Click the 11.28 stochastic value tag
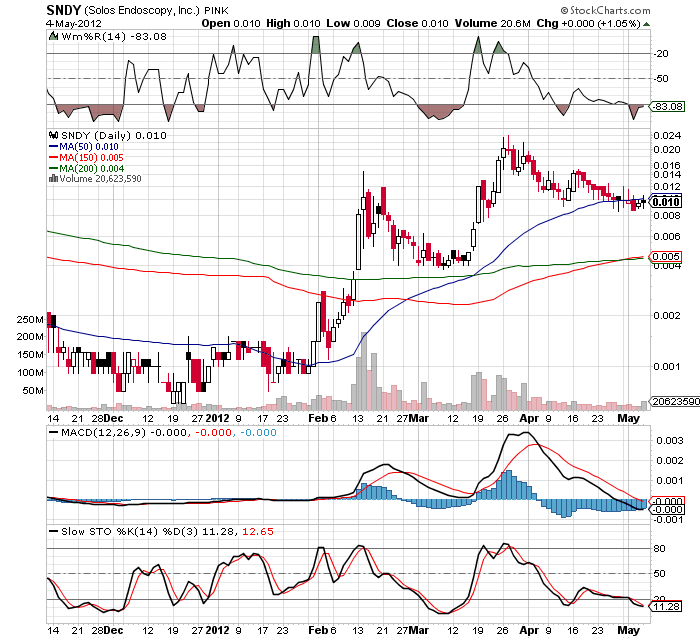The image size is (700, 639). (666, 607)
